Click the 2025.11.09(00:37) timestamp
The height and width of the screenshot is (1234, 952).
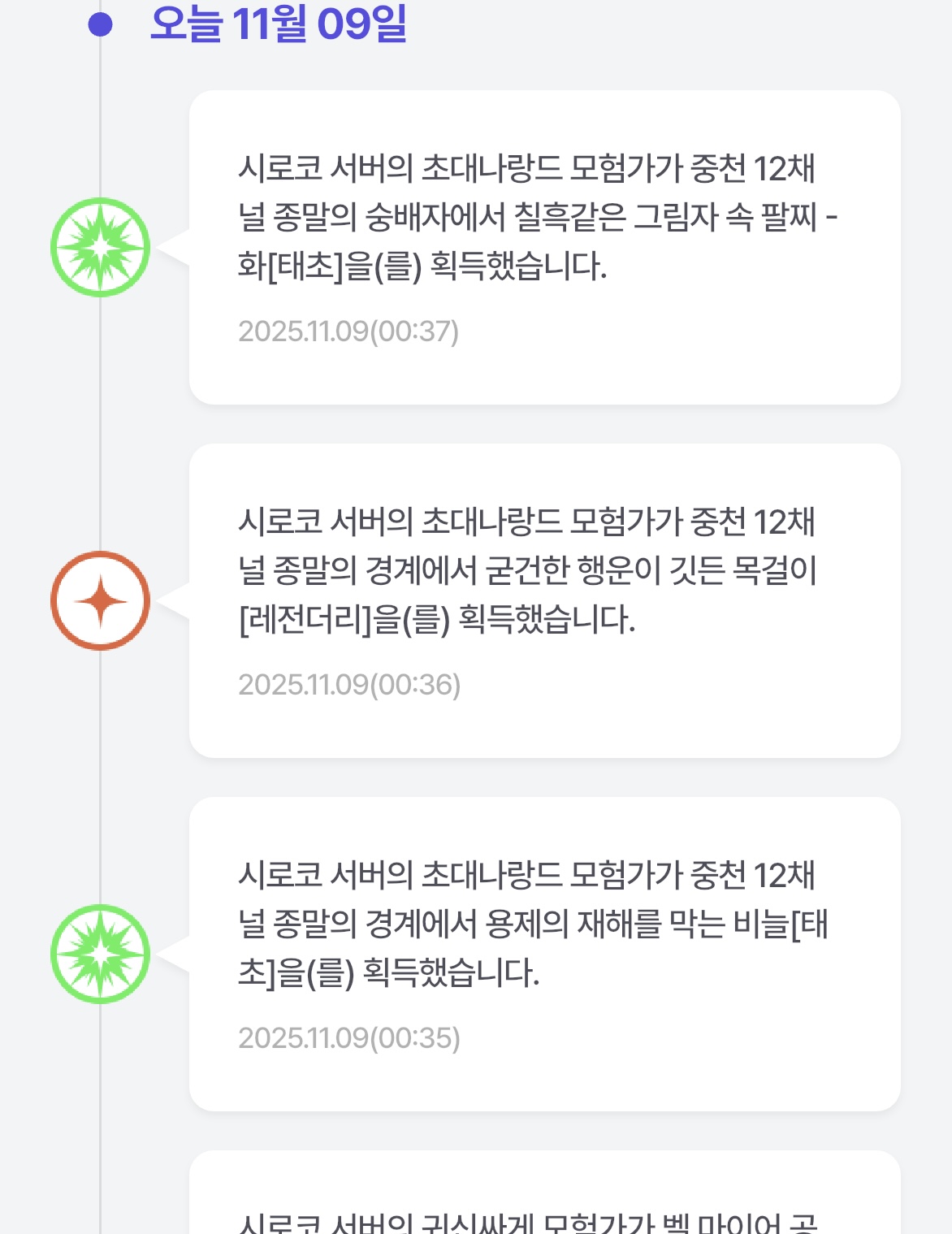(348, 331)
